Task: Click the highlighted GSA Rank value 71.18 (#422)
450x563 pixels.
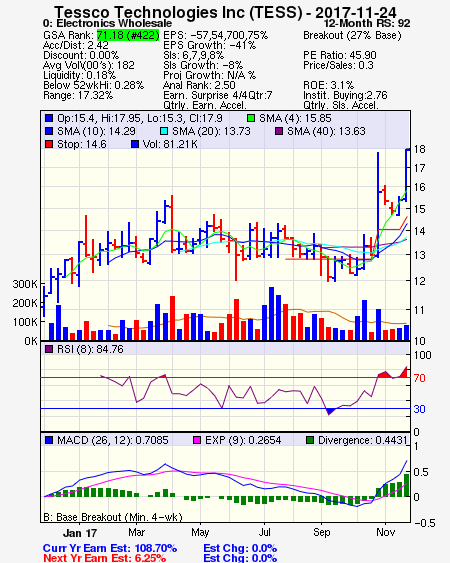Action: pos(128,35)
